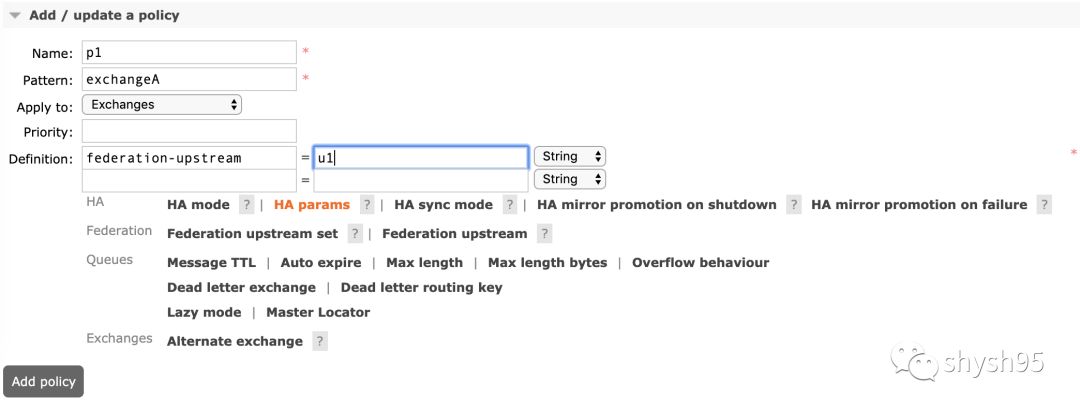Click the empty second definition key field

[190, 180]
